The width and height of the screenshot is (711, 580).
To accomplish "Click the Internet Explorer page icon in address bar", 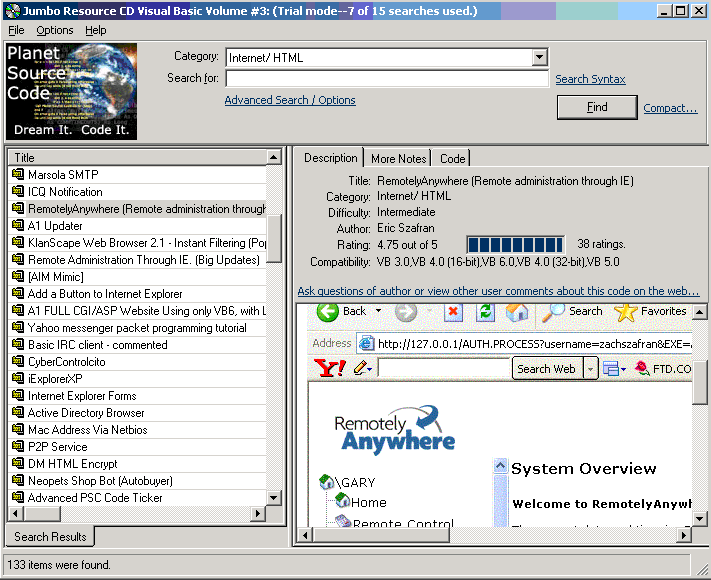I will 366,344.
